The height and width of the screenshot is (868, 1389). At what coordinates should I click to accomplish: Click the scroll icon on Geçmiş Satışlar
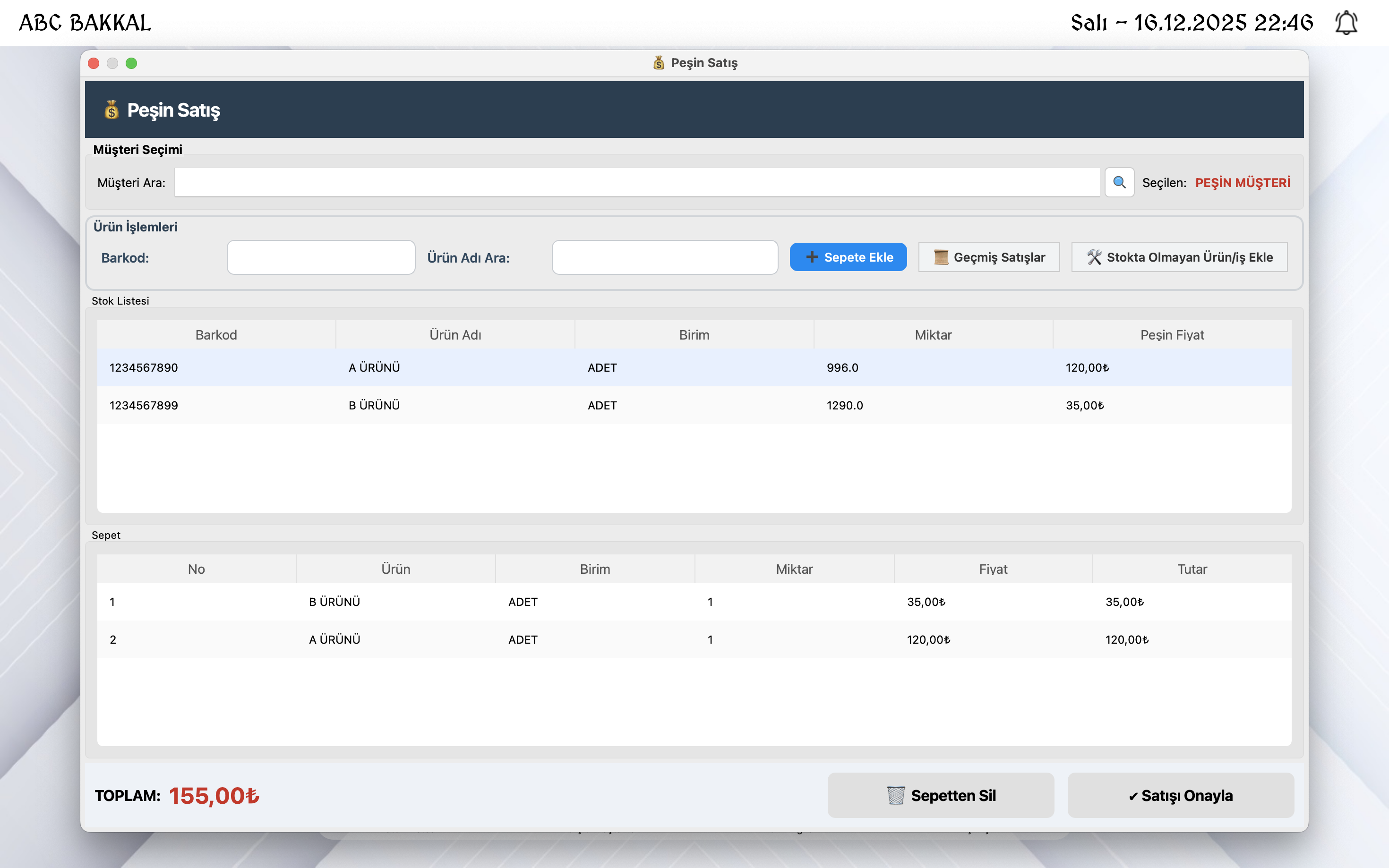pos(941,257)
